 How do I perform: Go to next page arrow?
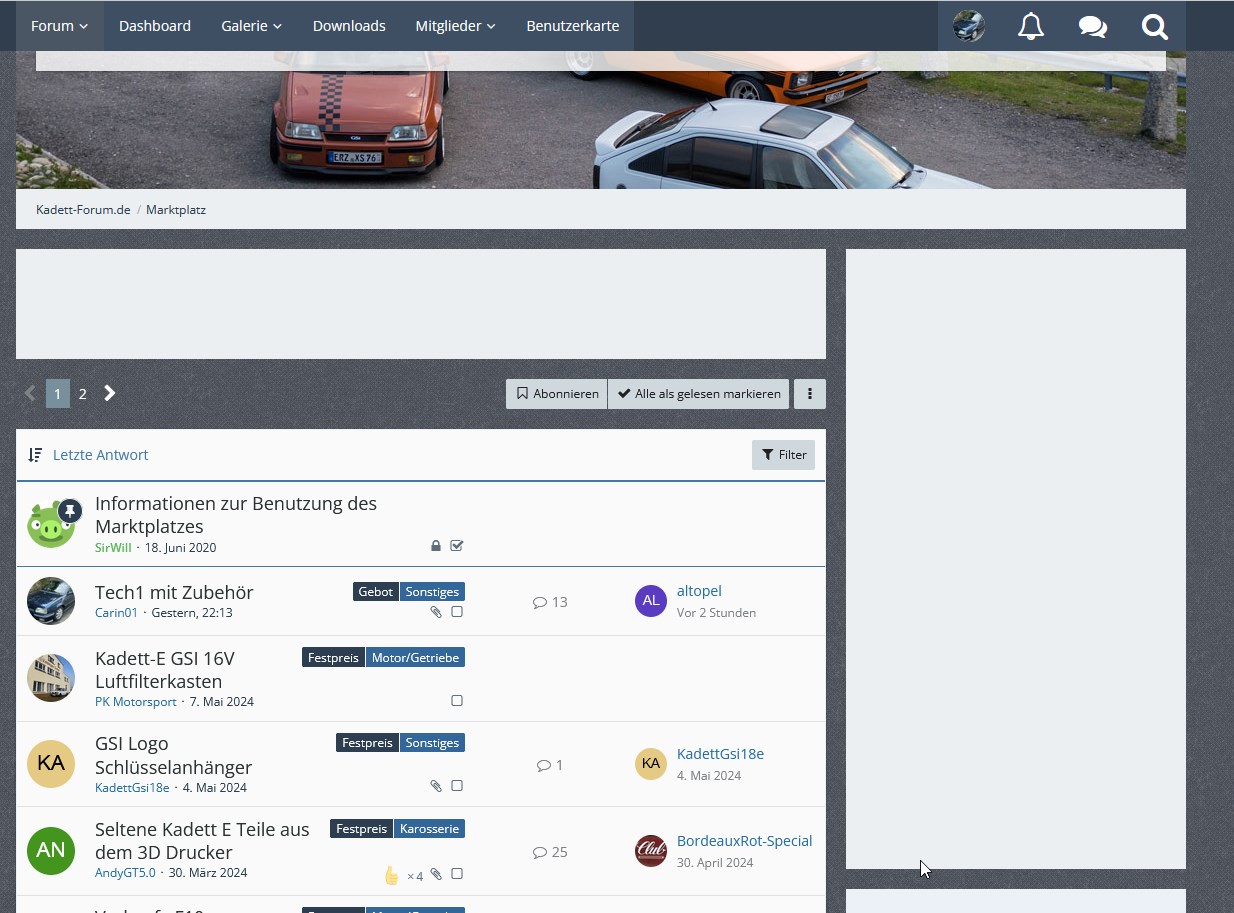pos(110,394)
